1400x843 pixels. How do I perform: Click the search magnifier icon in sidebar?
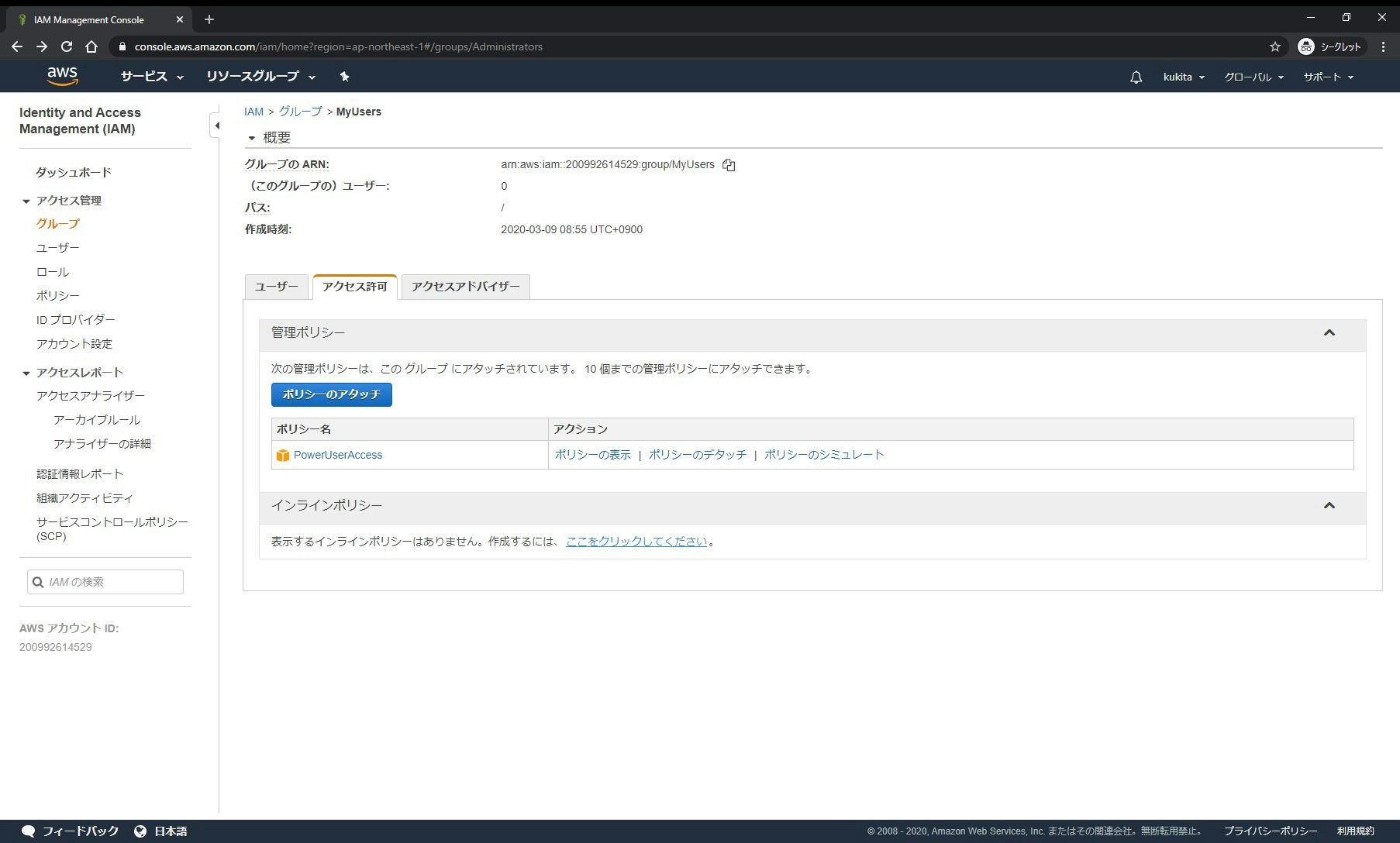click(38, 582)
